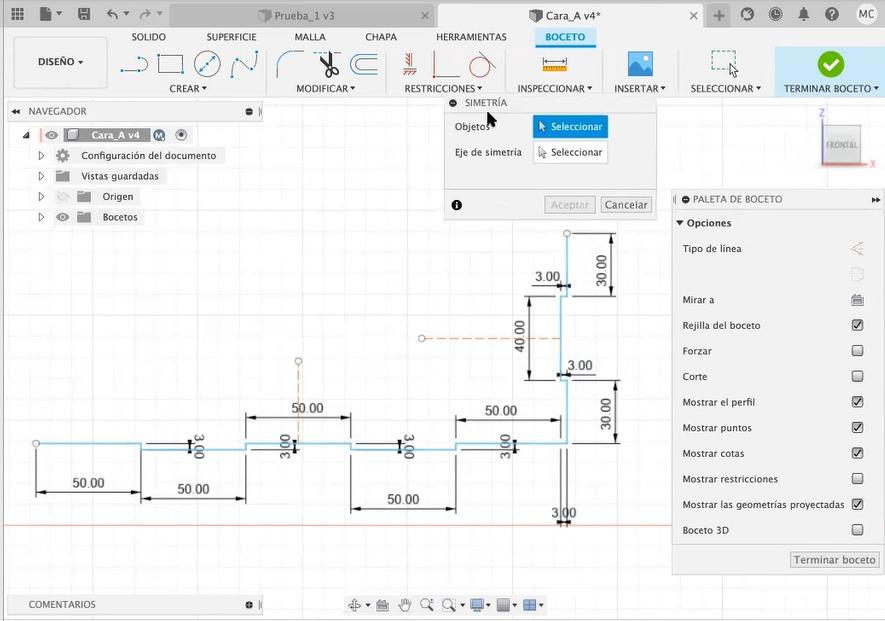
Task: Click the Mirar a icon
Action: coord(857,300)
